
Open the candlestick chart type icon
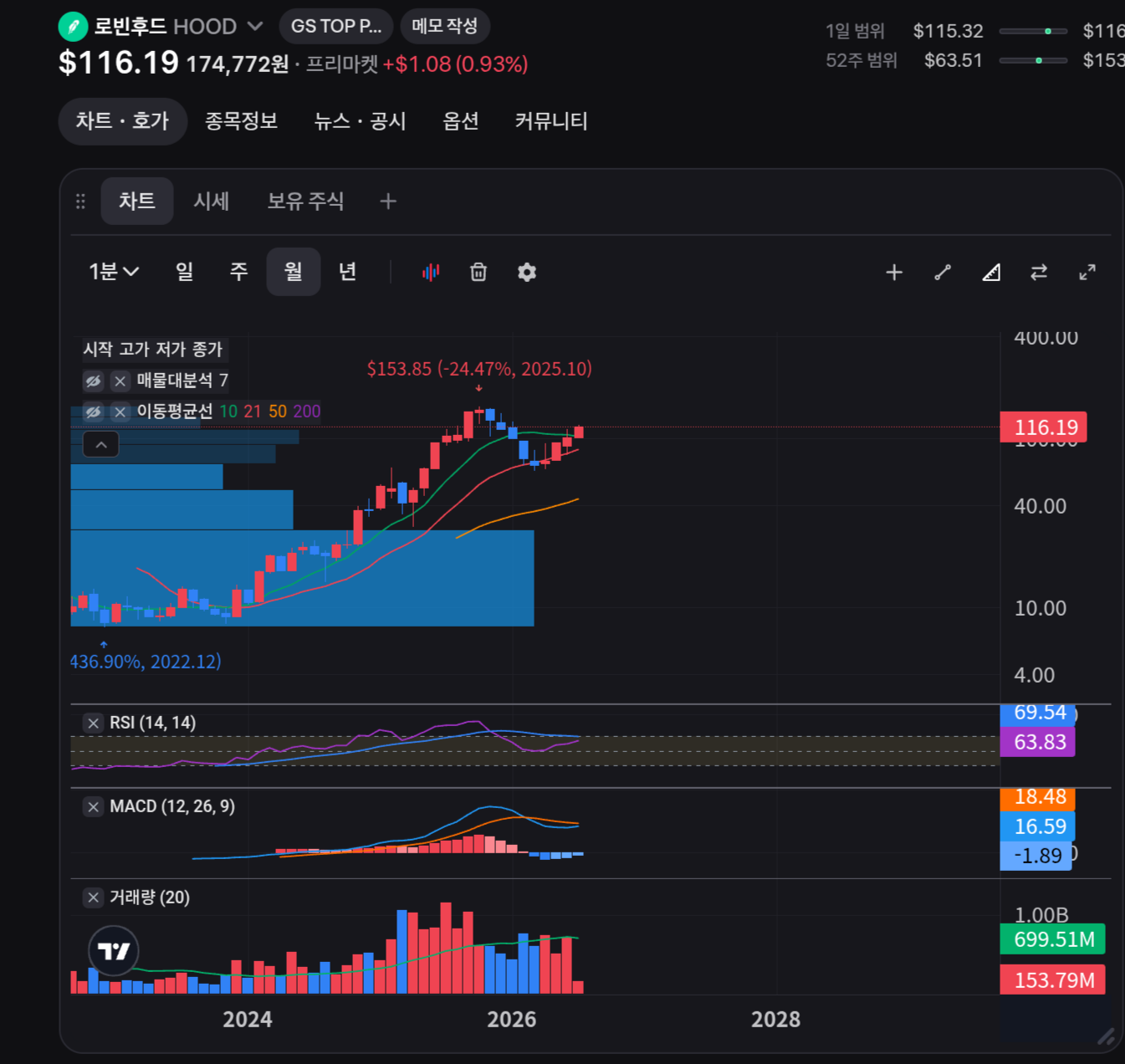pyautogui.click(x=431, y=272)
